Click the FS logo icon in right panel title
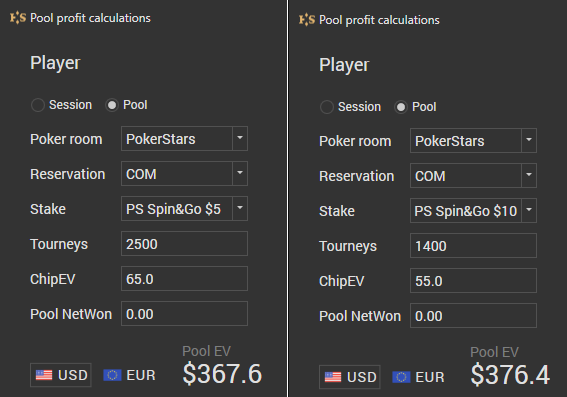 pyautogui.click(x=307, y=20)
